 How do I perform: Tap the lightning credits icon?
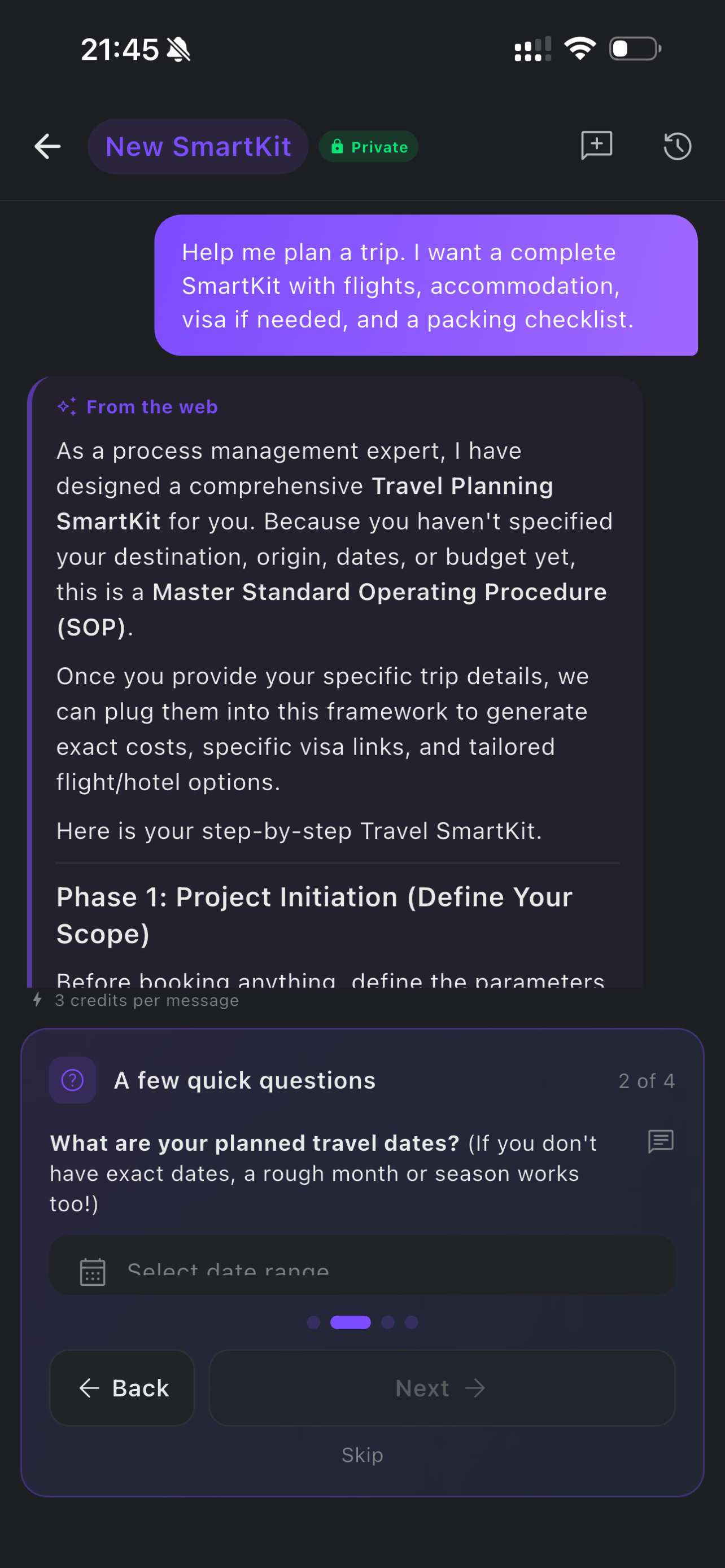pos(38,1000)
